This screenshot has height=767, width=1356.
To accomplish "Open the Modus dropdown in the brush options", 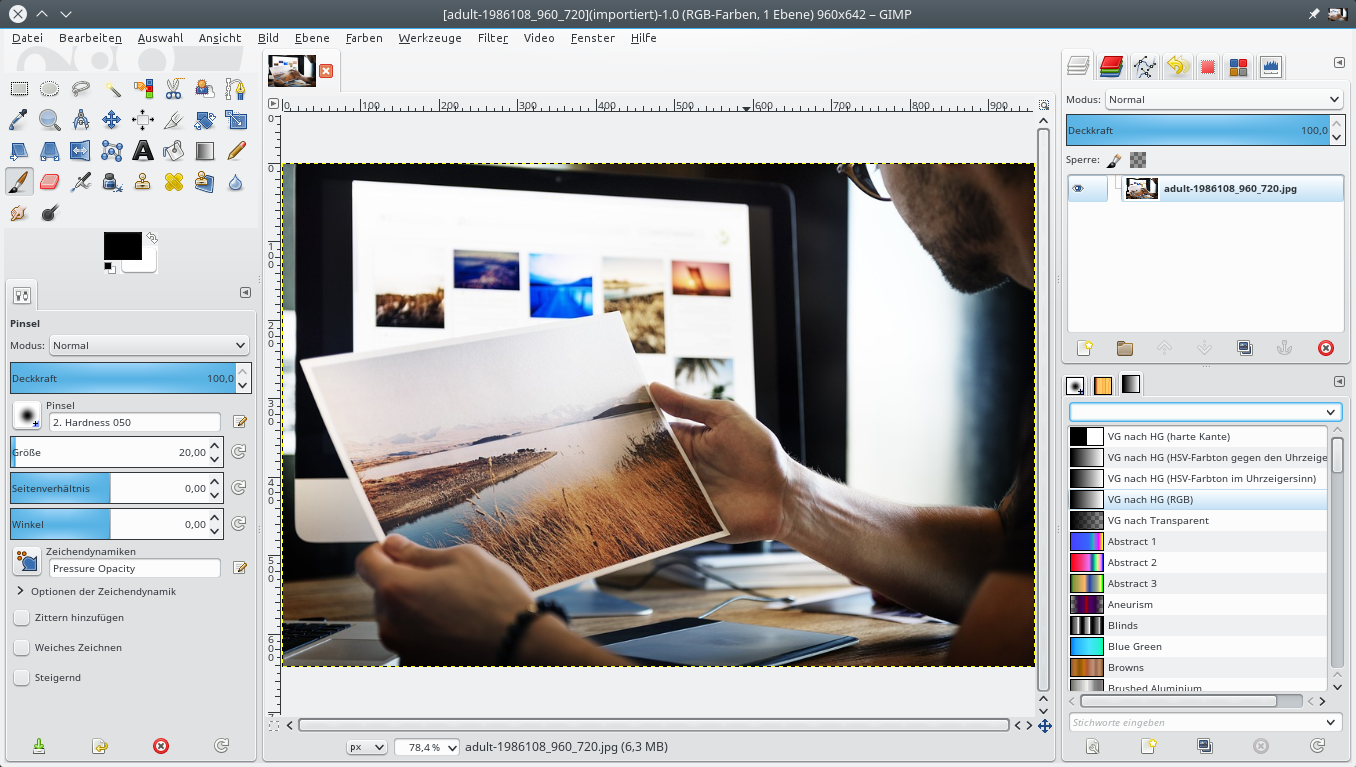I will click(x=148, y=345).
